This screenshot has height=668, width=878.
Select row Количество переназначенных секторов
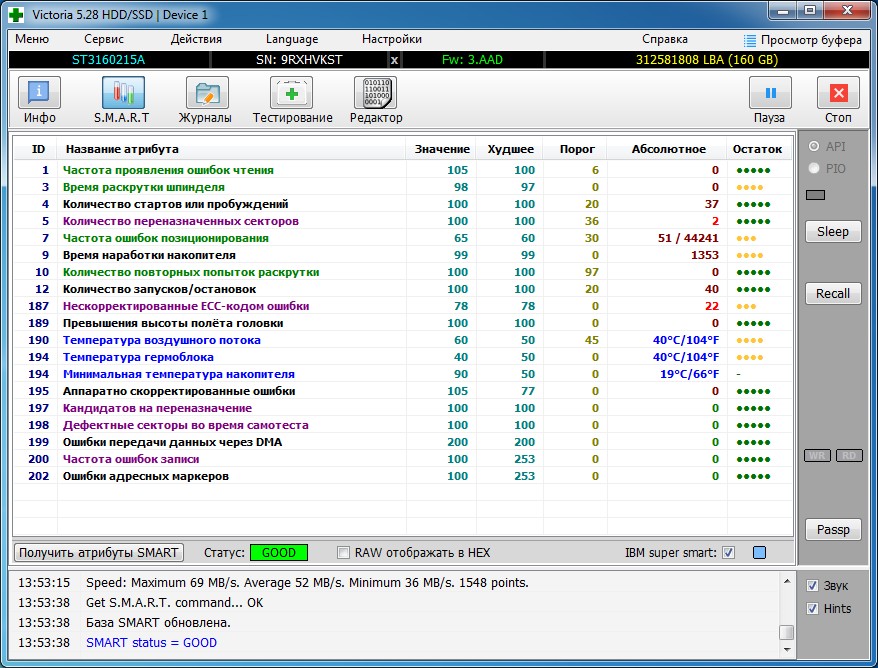tap(403, 221)
